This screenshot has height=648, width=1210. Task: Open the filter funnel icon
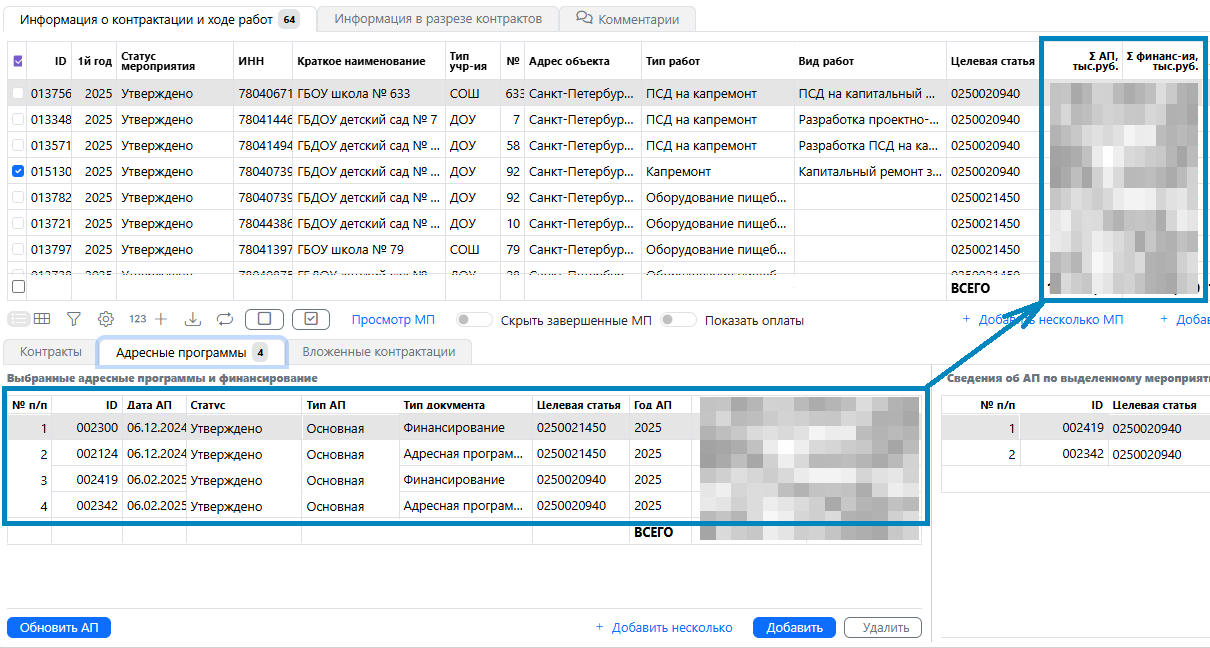(x=74, y=319)
